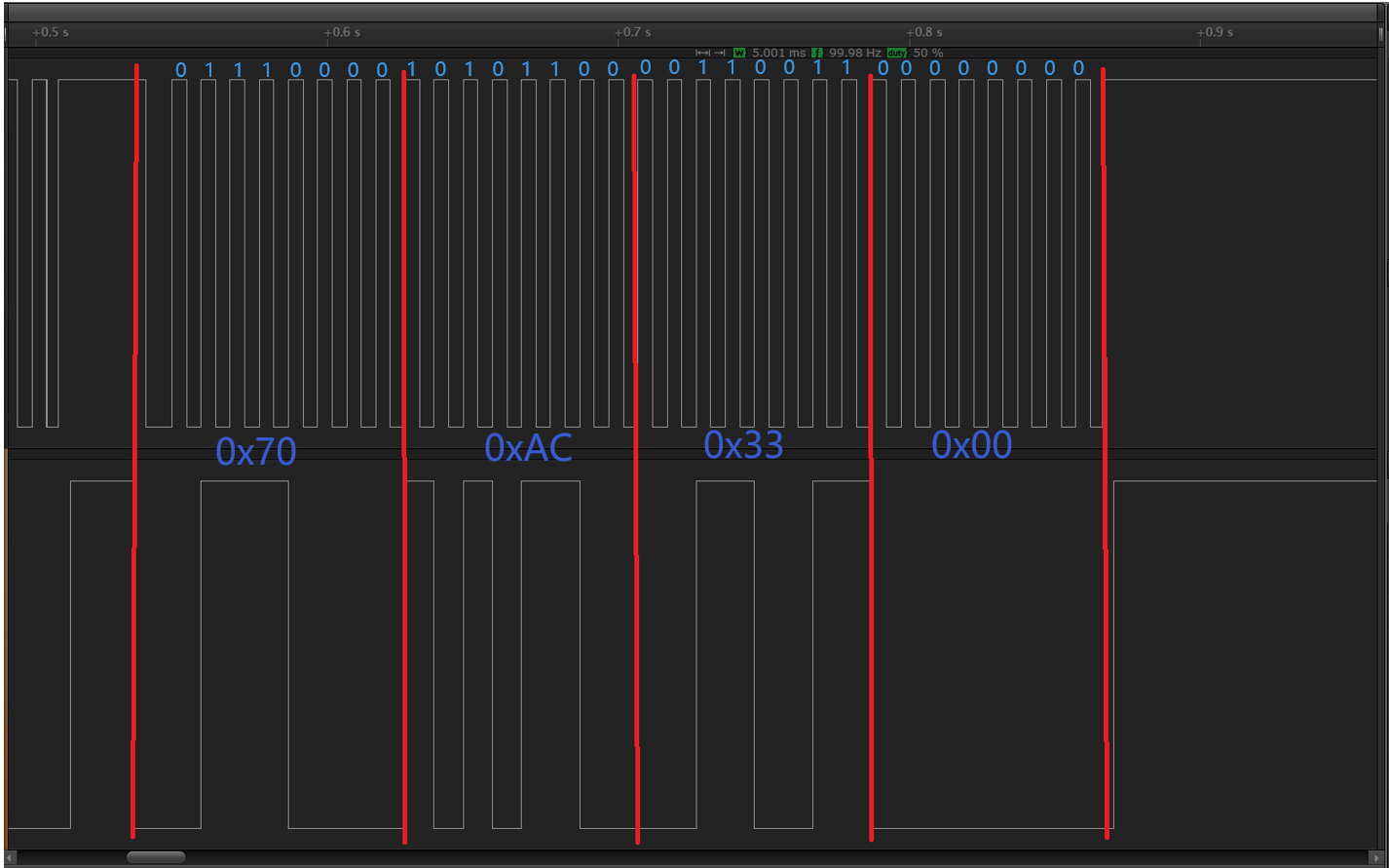Image resolution: width=1389 pixels, height=868 pixels.
Task: Click the period measurement arrows icon
Action: pos(702,53)
